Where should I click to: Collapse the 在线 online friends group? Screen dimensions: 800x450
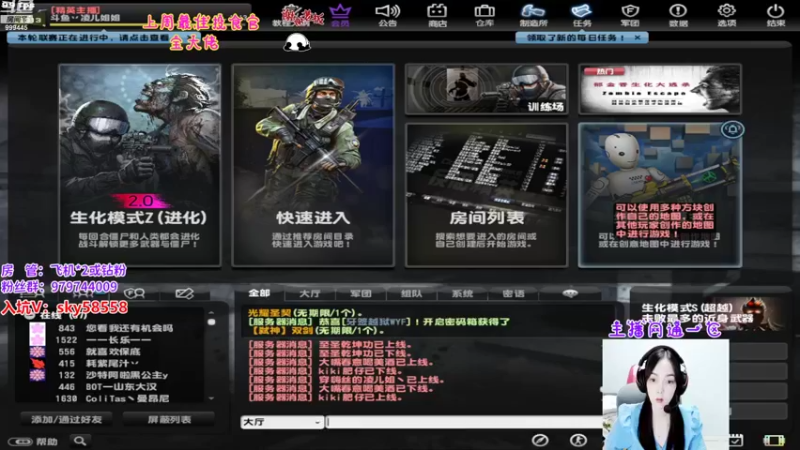[x=30, y=315]
